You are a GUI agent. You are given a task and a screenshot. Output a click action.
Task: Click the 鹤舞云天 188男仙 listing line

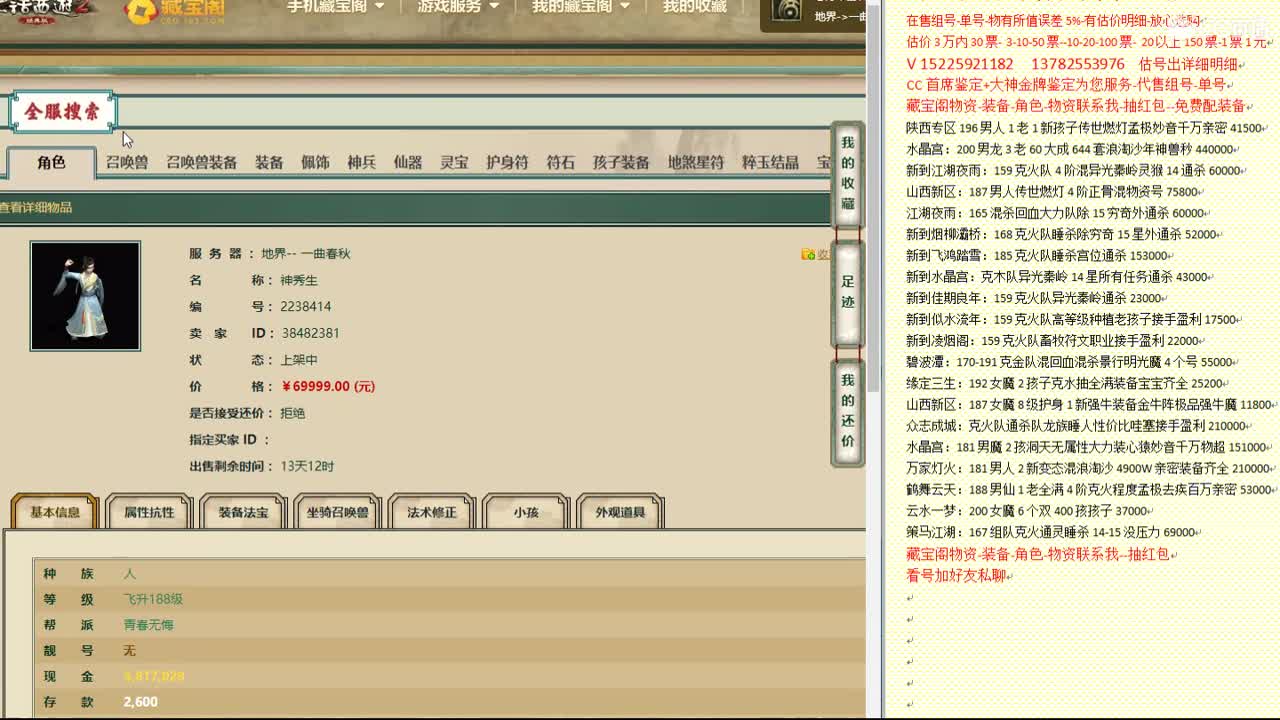pos(1091,490)
